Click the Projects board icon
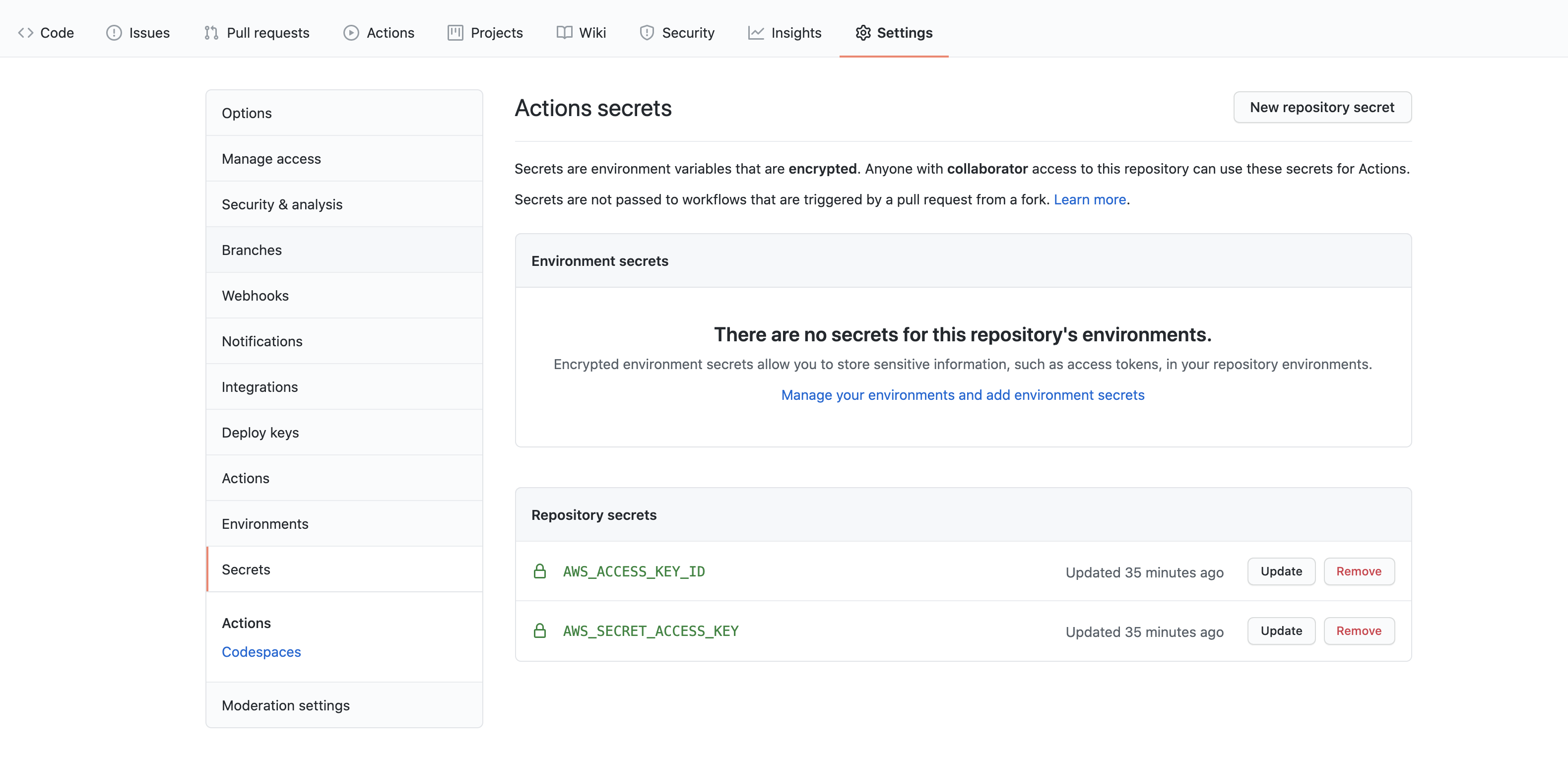This screenshot has height=758, width=1568. (456, 33)
